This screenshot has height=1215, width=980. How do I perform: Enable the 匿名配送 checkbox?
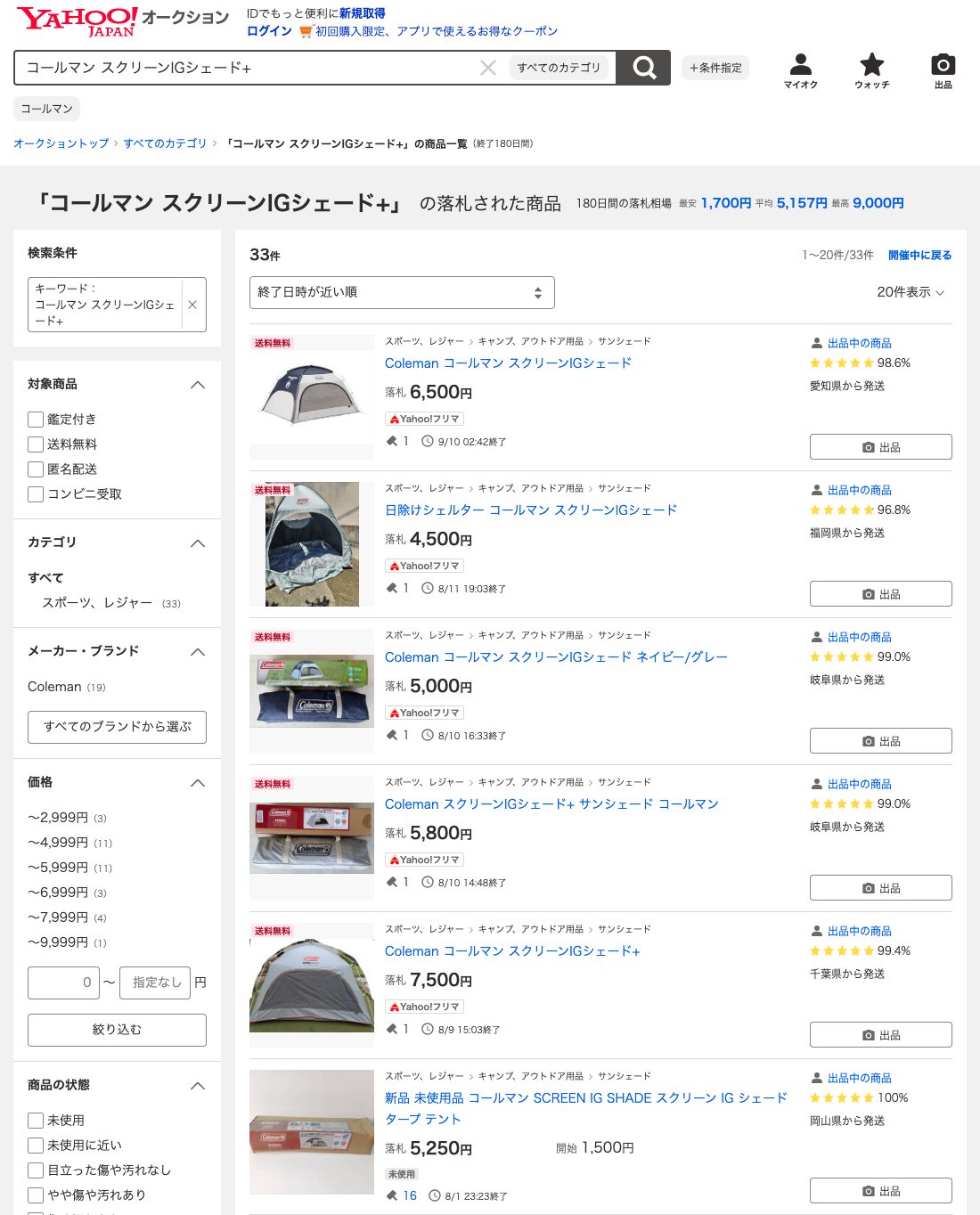pyautogui.click(x=36, y=469)
